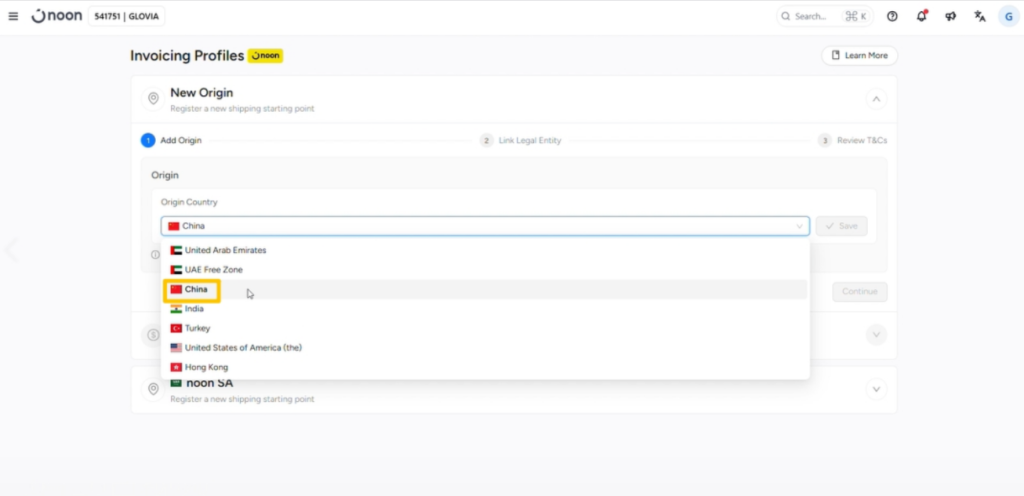Click the Invoicing Profiles title
Screen dimensions: 1024x496
tap(187, 55)
